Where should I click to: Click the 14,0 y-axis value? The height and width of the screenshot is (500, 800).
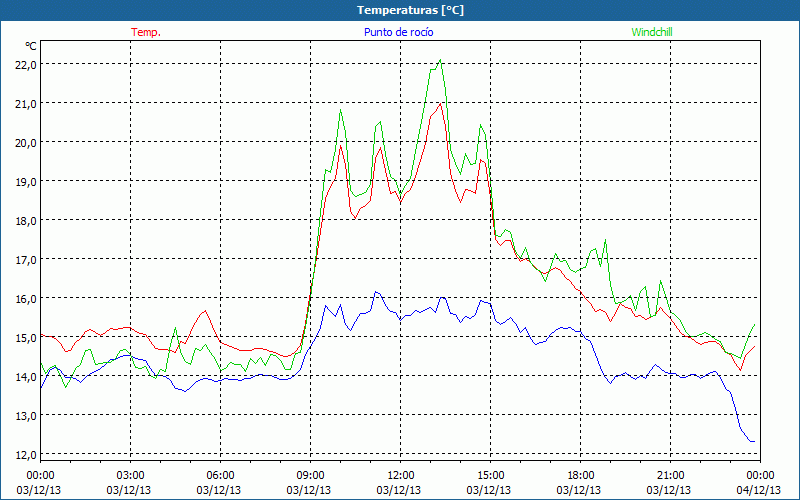(26, 377)
